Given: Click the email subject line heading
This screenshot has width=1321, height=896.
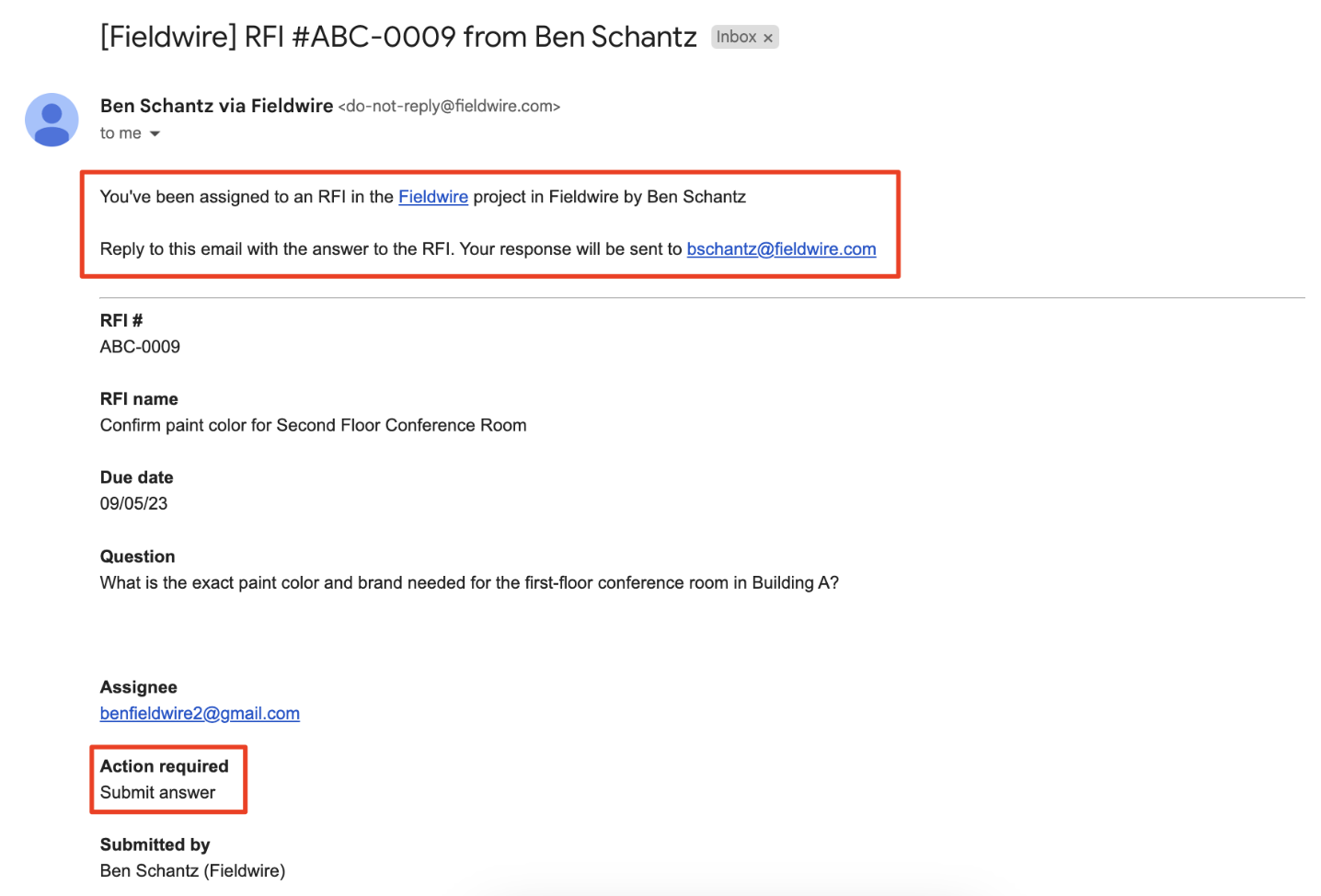Looking at the screenshot, I should point(398,37).
